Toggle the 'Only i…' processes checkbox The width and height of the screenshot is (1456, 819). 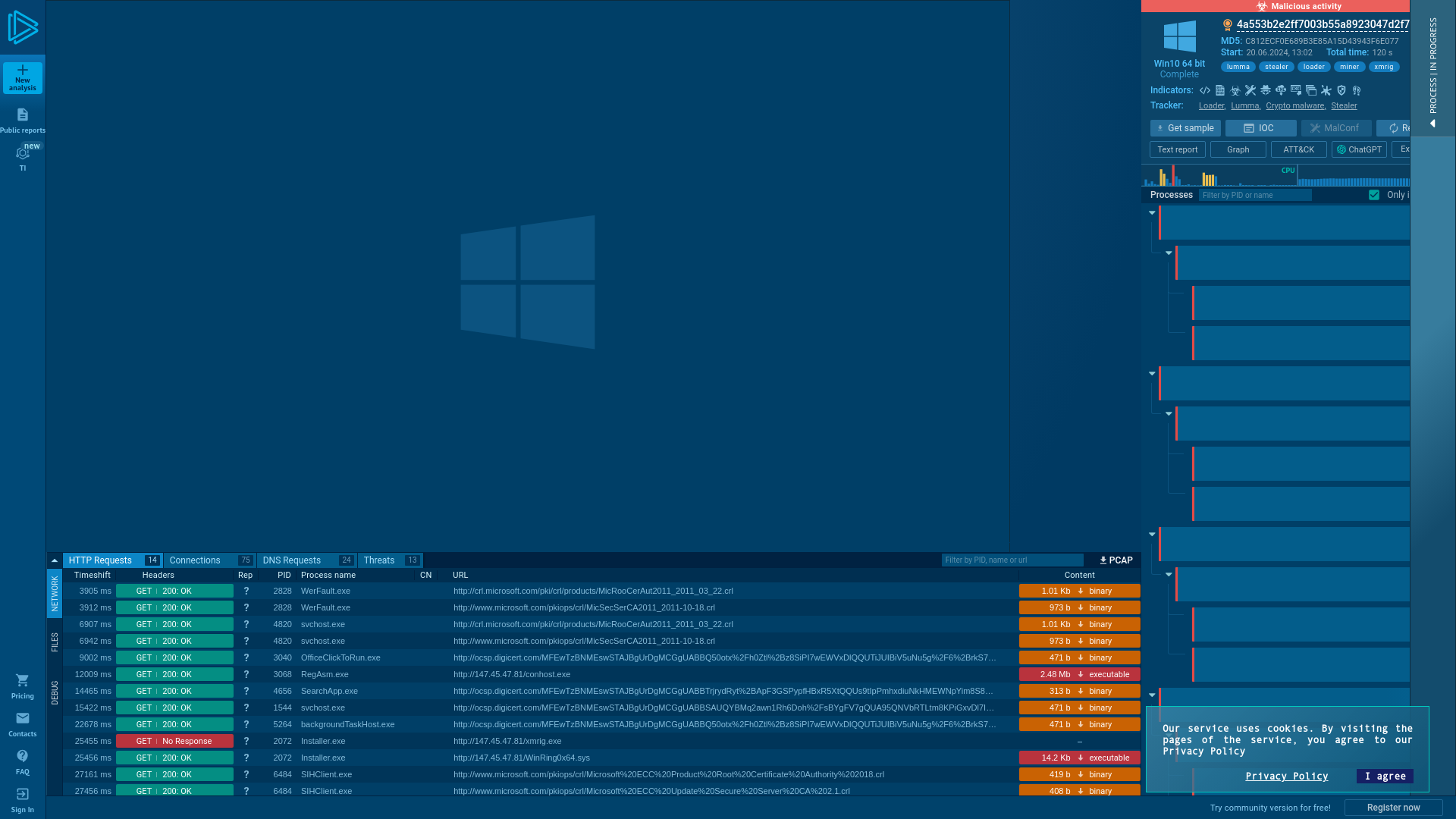[x=1374, y=195]
